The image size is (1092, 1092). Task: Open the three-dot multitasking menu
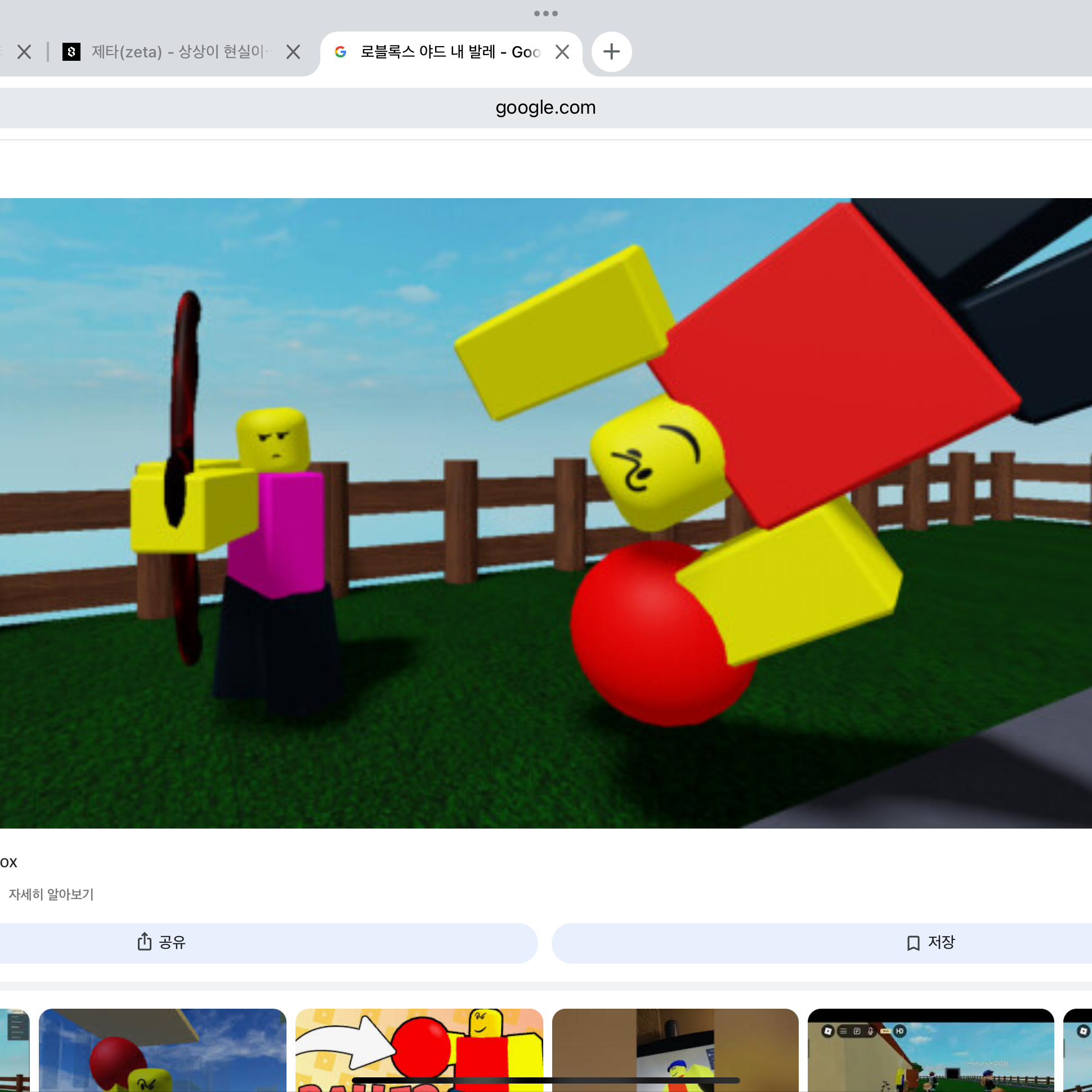(x=546, y=14)
